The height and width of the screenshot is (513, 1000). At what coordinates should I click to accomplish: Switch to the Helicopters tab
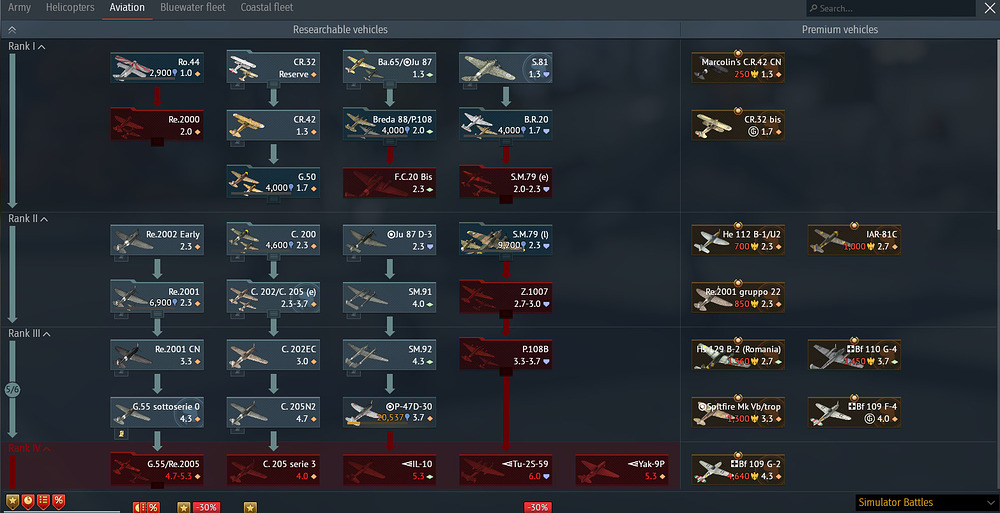(x=70, y=8)
